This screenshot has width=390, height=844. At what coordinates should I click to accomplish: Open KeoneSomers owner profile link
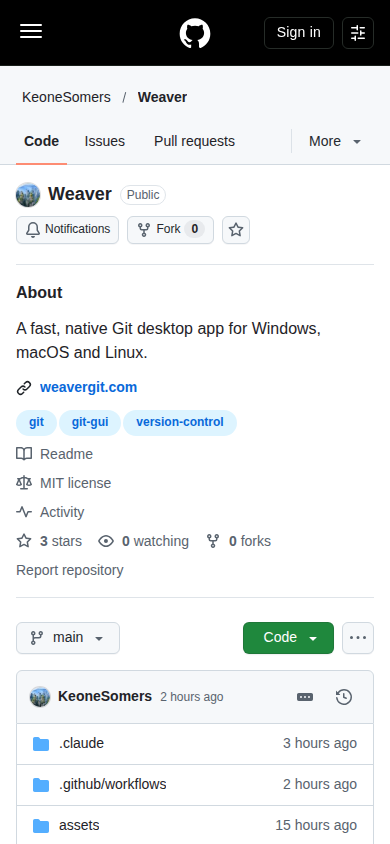click(66, 97)
